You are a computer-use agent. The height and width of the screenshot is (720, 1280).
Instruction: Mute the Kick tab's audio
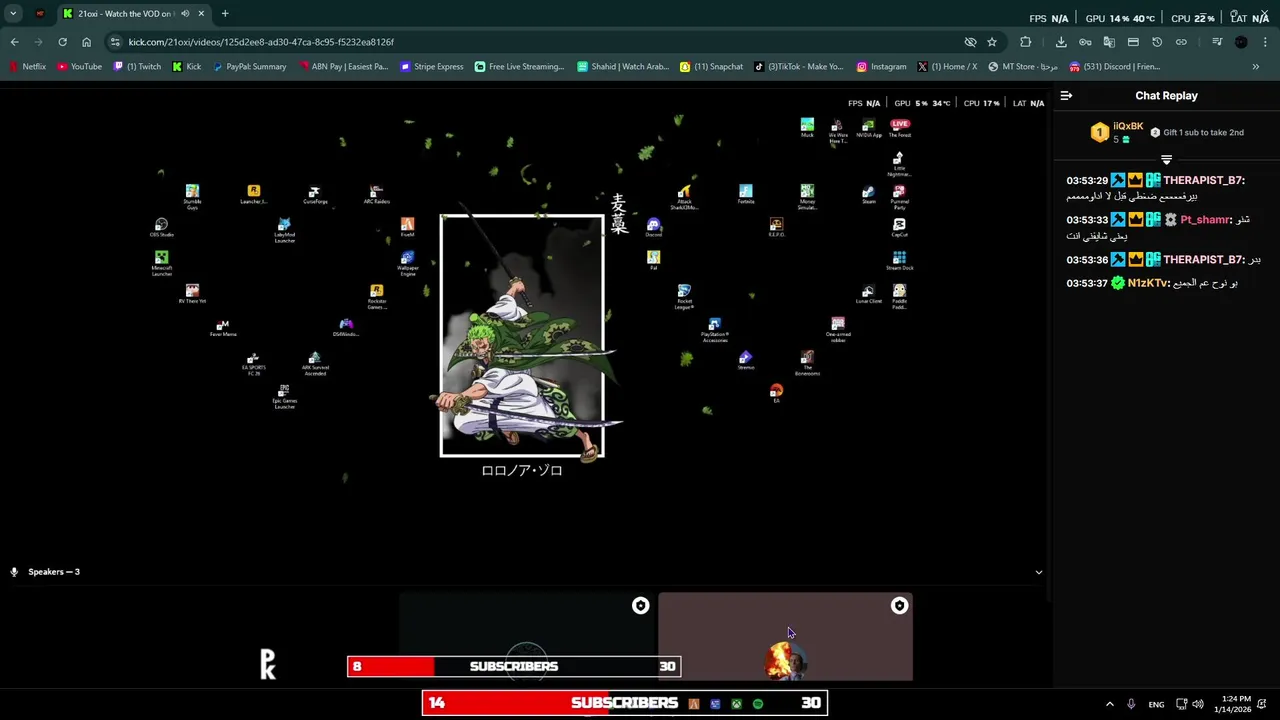click(x=185, y=14)
